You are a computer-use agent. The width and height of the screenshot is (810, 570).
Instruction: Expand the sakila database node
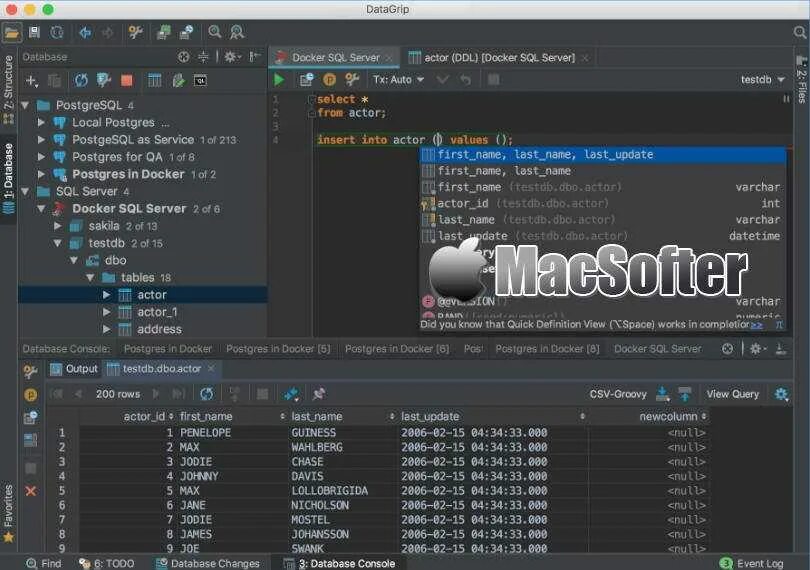58,226
